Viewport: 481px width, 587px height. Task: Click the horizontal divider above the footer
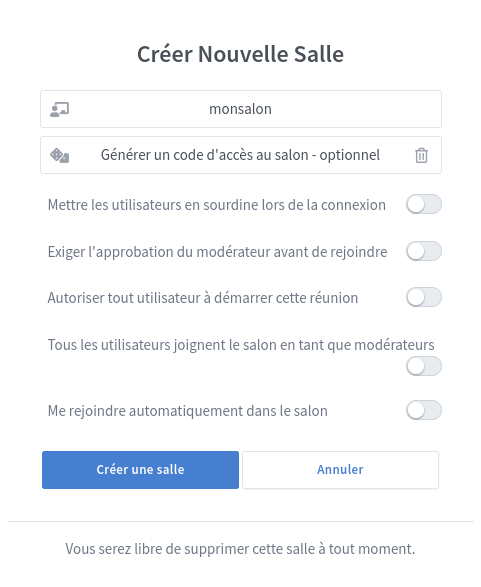[241, 521]
